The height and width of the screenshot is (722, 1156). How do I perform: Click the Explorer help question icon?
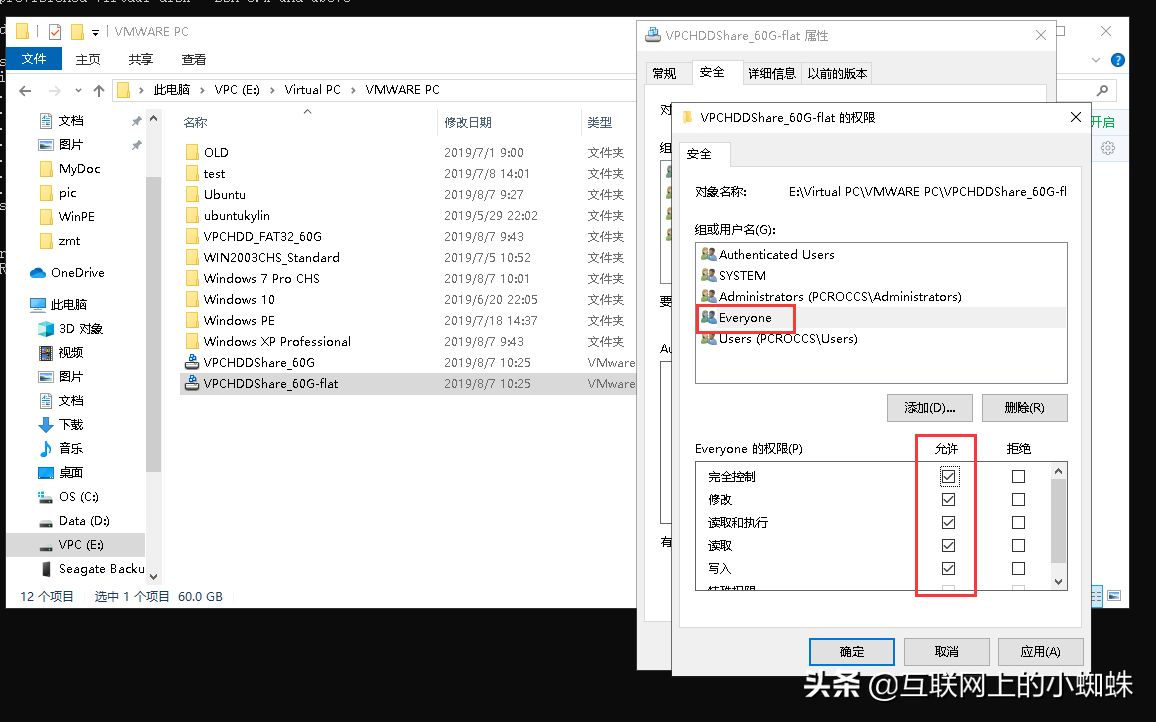(1118, 60)
